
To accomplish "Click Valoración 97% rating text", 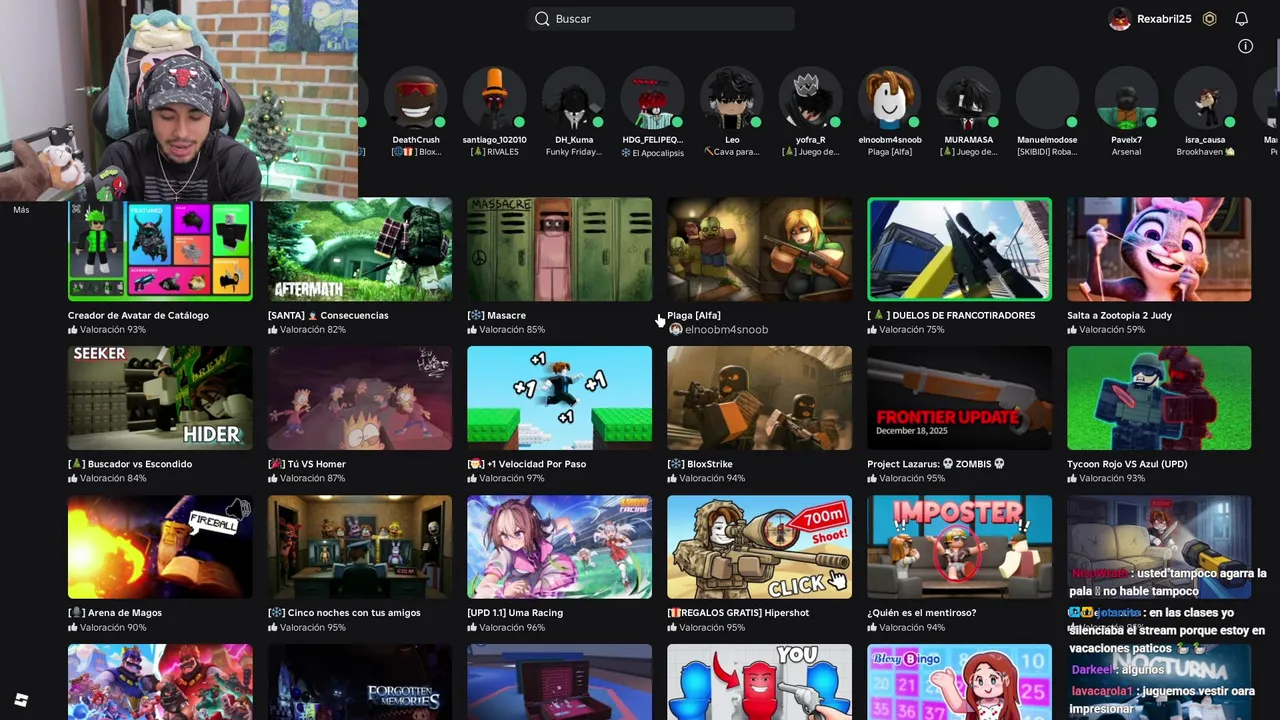I will [x=512, y=478].
